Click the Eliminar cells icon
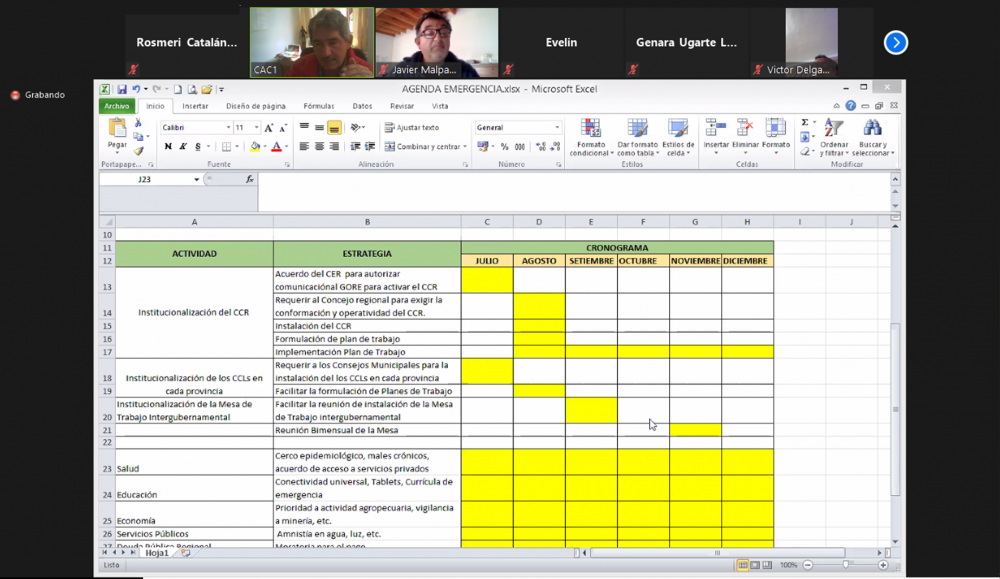Screen dimensions: 1000x579 (745, 129)
